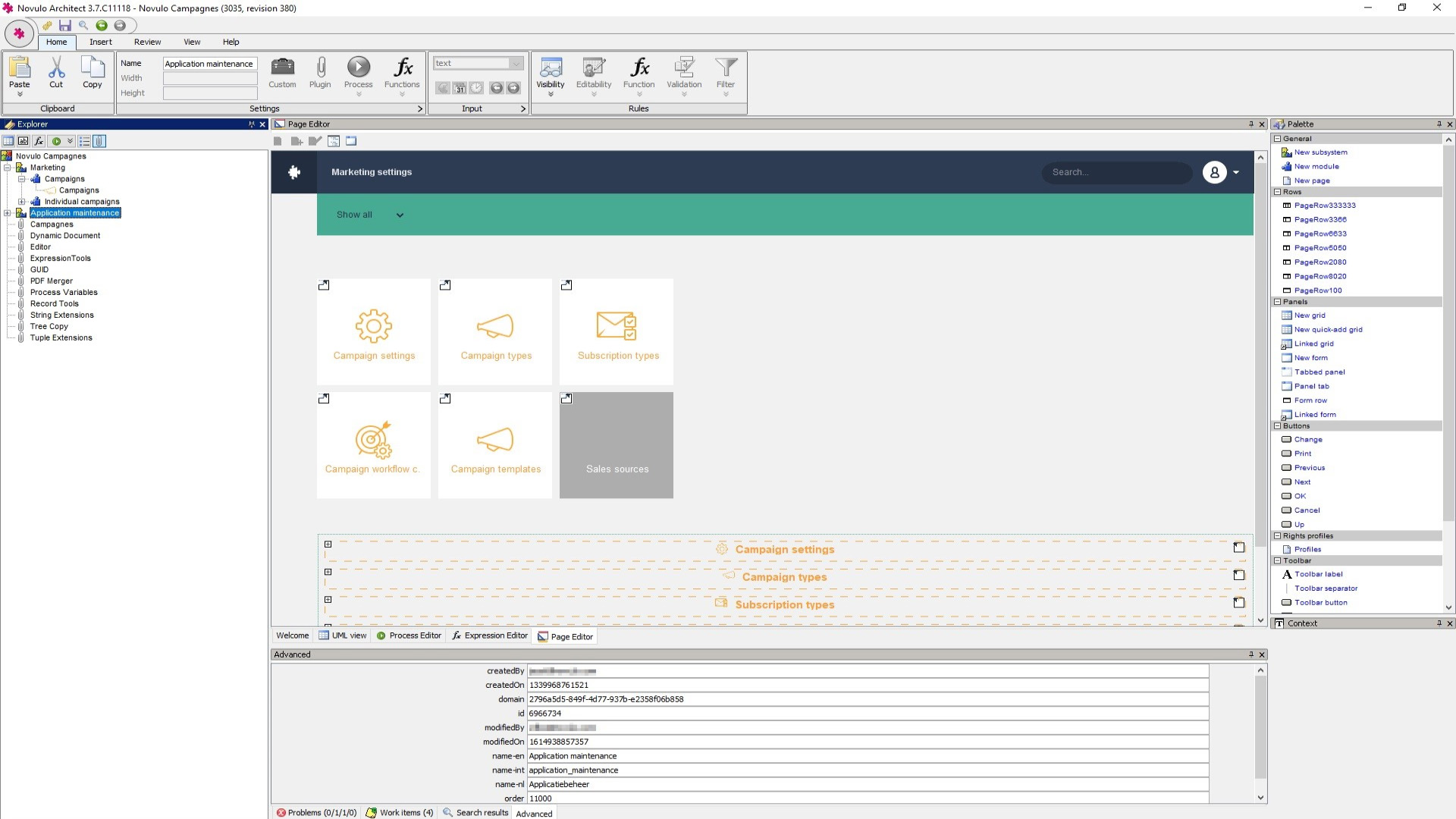Screen dimensions: 1456x819
Task: Click the fx icon in Explorer toolbar
Action: (x=39, y=141)
